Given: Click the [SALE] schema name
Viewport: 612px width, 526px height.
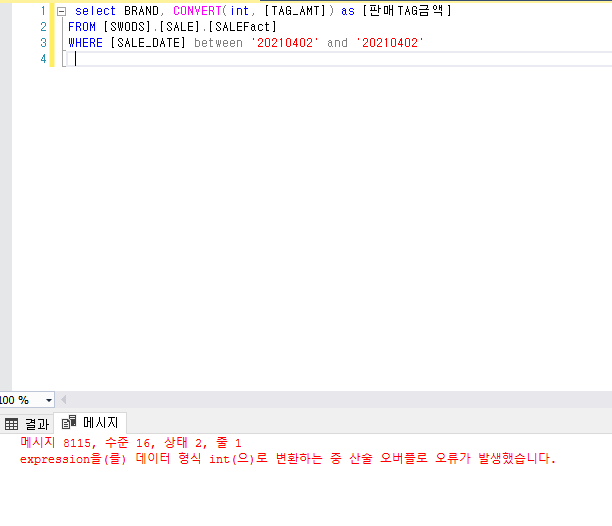Looking at the screenshot, I should coord(179,27).
